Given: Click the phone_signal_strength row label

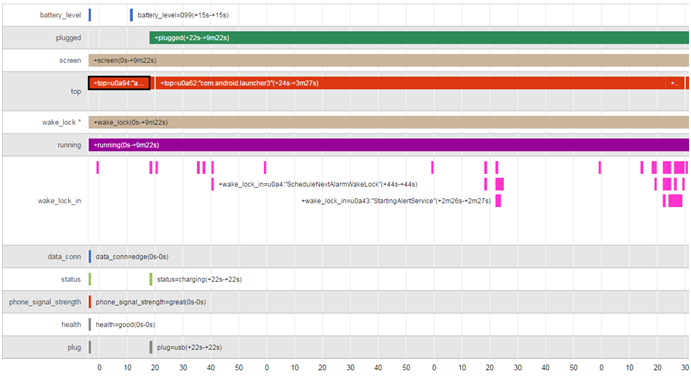Looking at the screenshot, I should click(x=45, y=302).
